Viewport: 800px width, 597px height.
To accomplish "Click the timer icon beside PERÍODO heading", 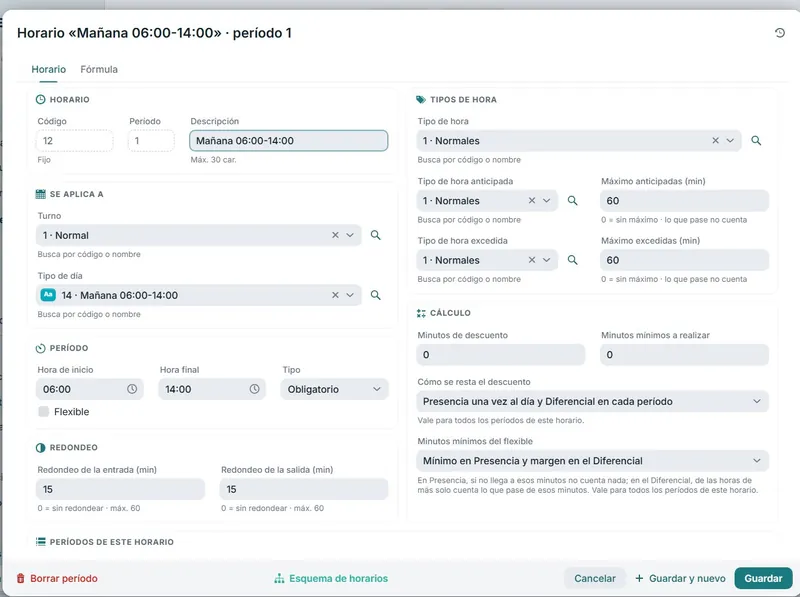I will point(40,348).
